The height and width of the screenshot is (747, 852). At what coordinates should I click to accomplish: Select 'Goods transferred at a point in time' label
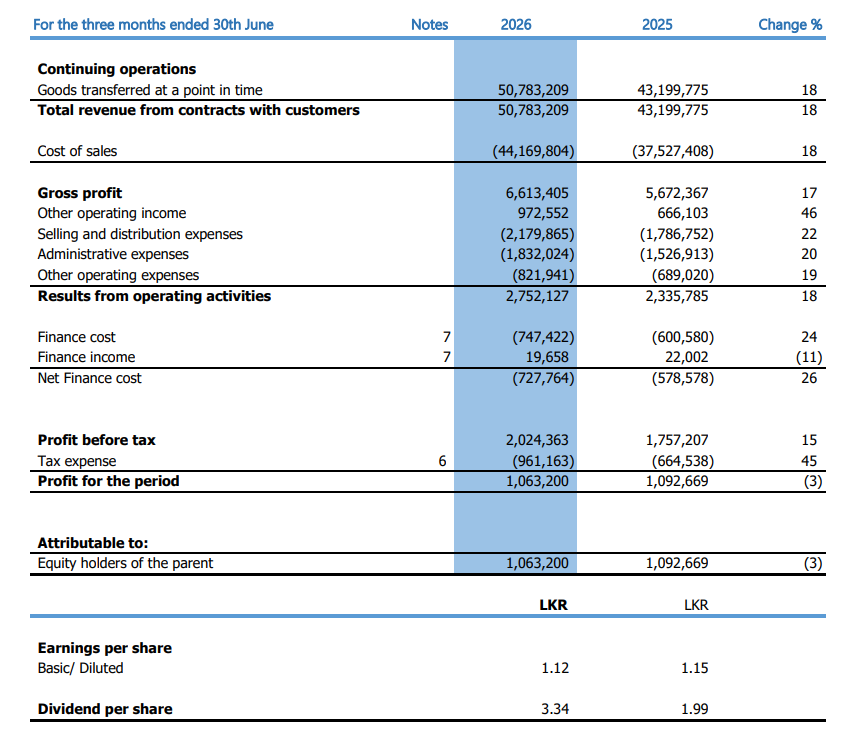(x=150, y=90)
